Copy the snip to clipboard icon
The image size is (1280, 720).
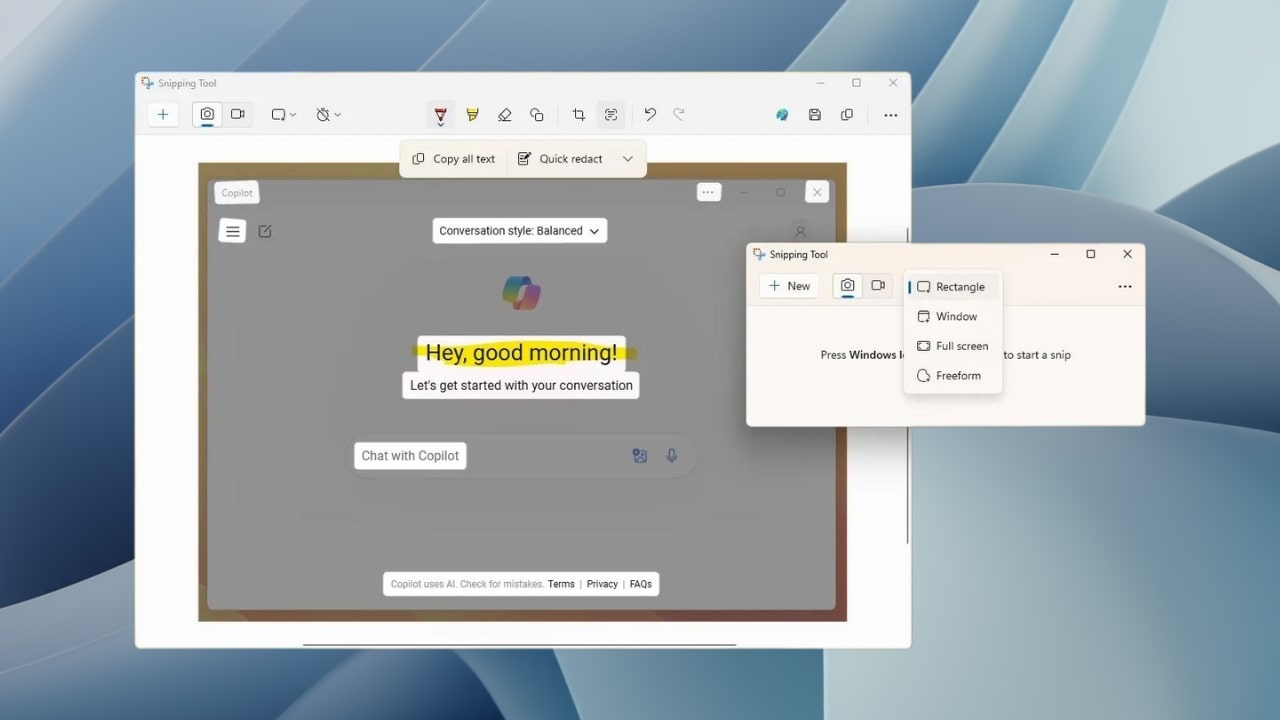pyautogui.click(x=847, y=115)
